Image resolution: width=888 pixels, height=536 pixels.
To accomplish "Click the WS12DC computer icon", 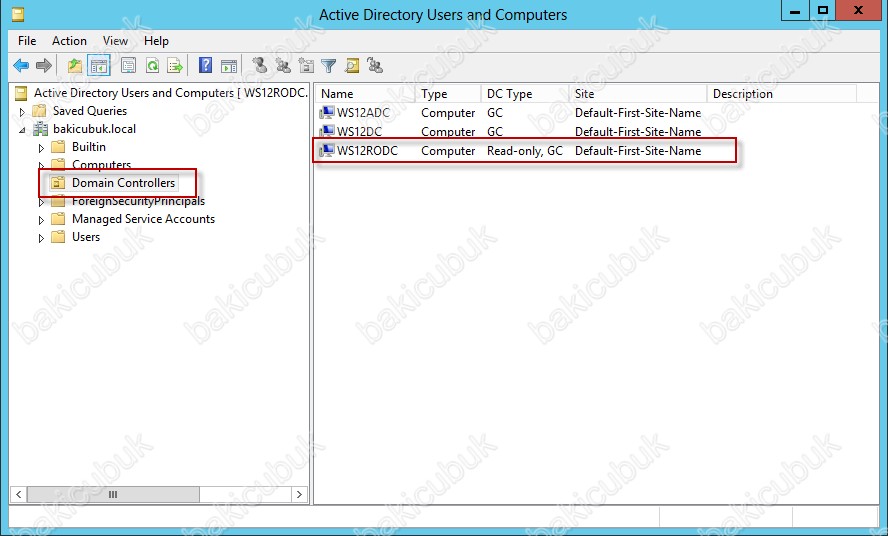I will coord(327,131).
